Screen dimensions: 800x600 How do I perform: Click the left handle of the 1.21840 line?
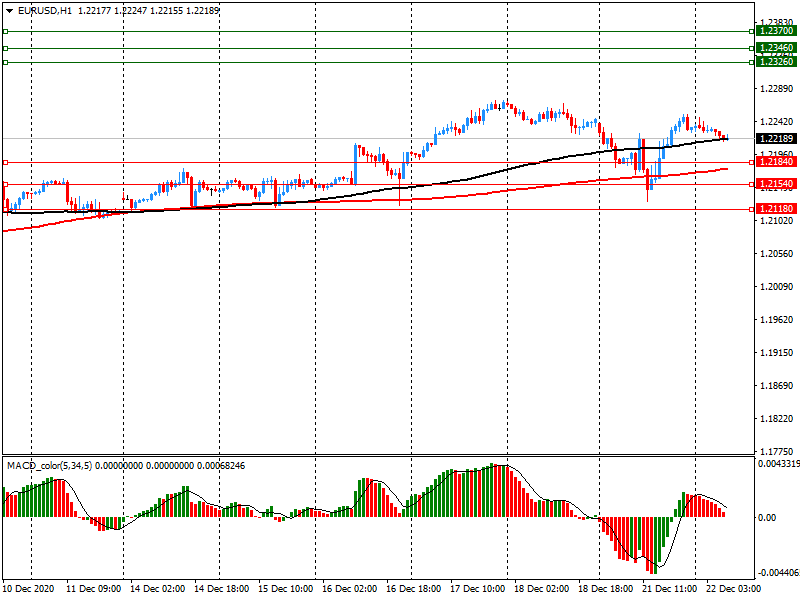point(6,162)
